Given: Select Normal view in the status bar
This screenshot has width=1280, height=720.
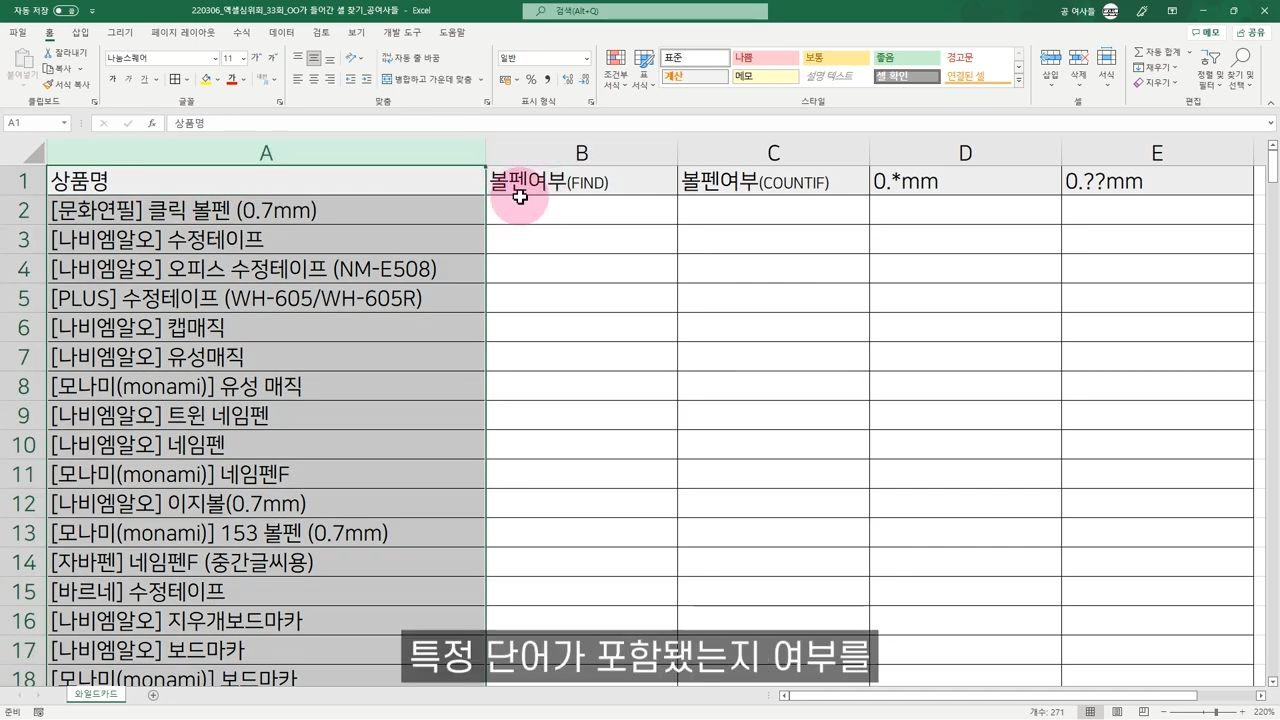Looking at the screenshot, I should pos(1090,712).
